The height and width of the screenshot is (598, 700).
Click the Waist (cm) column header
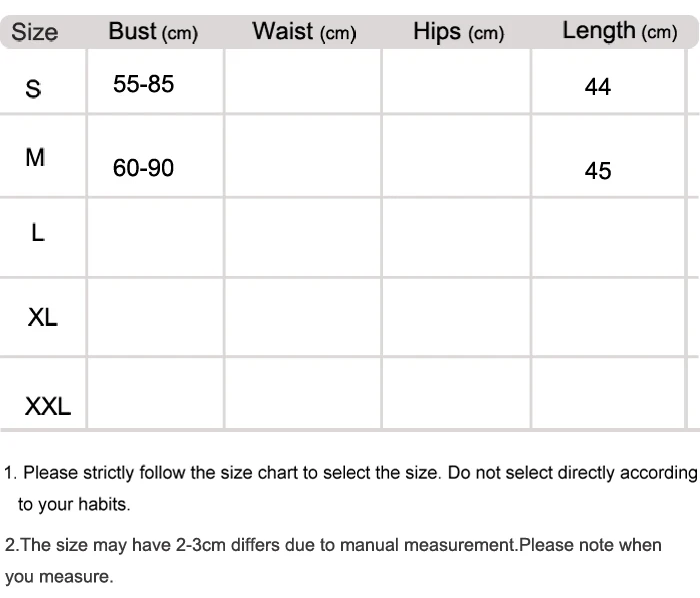click(x=304, y=32)
